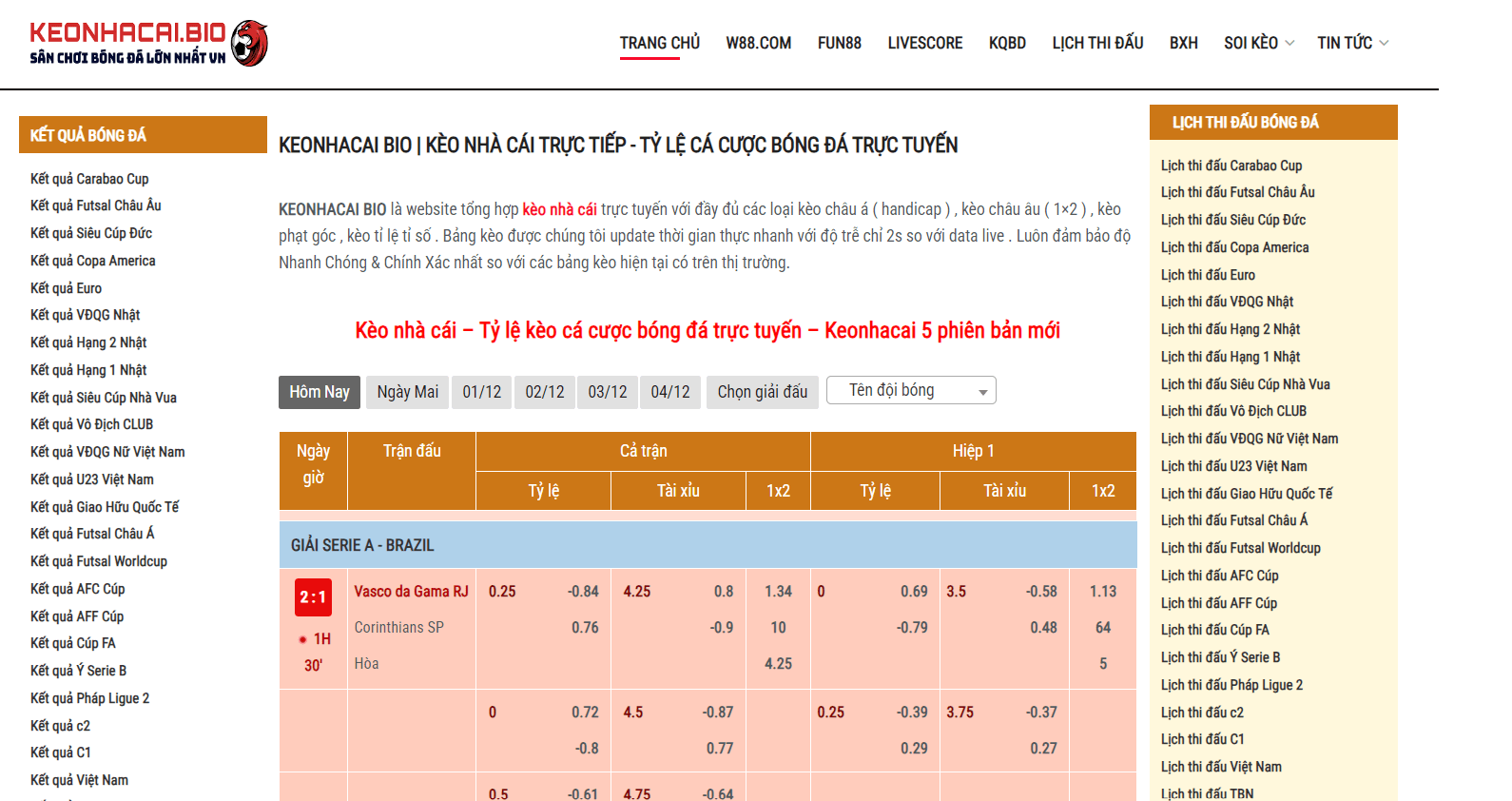Open Lịch thi đấu Siêu Cúp Đức link
Viewport: 1512px width, 801px height.
tap(1233, 220)
